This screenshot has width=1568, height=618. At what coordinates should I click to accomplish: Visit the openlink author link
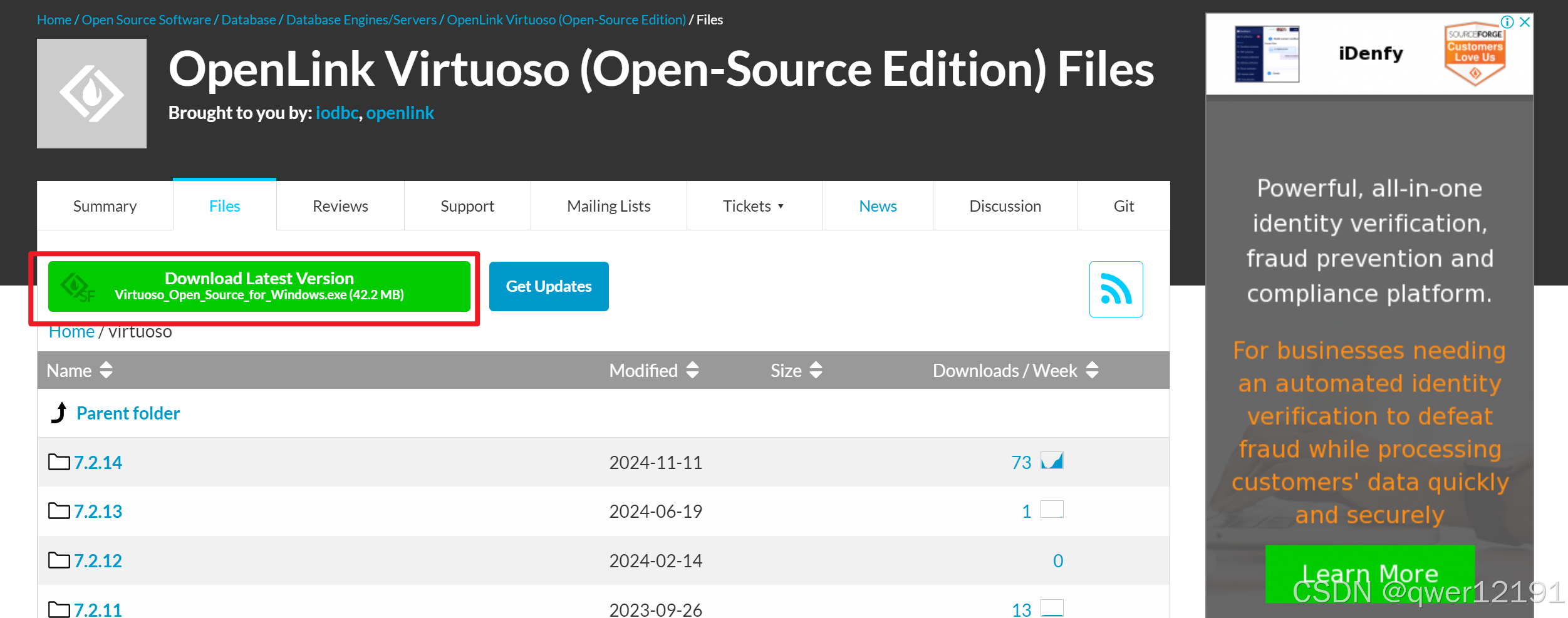click(x=400, y=113)
